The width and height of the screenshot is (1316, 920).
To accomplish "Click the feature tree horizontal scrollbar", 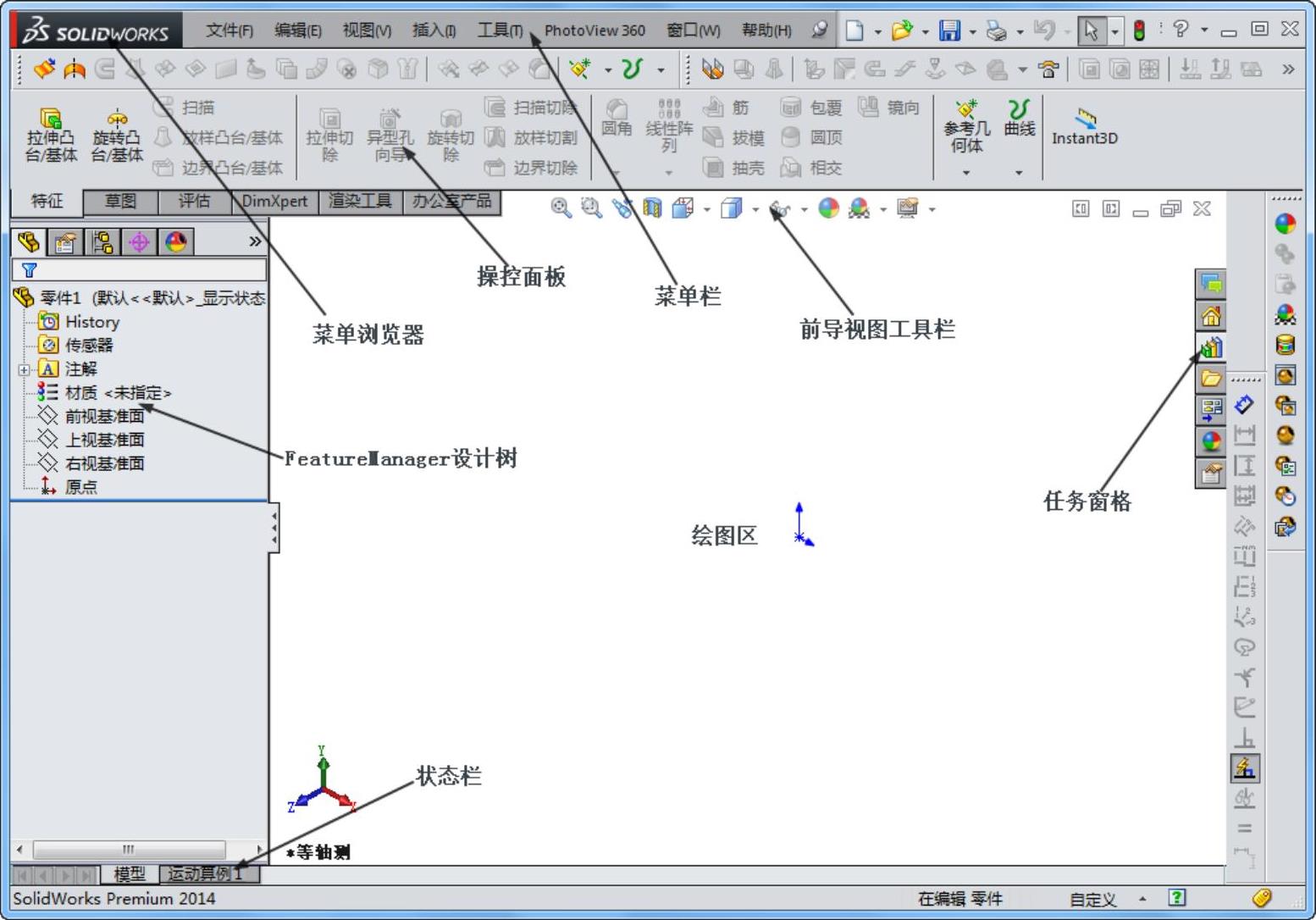I will (140, 849).
